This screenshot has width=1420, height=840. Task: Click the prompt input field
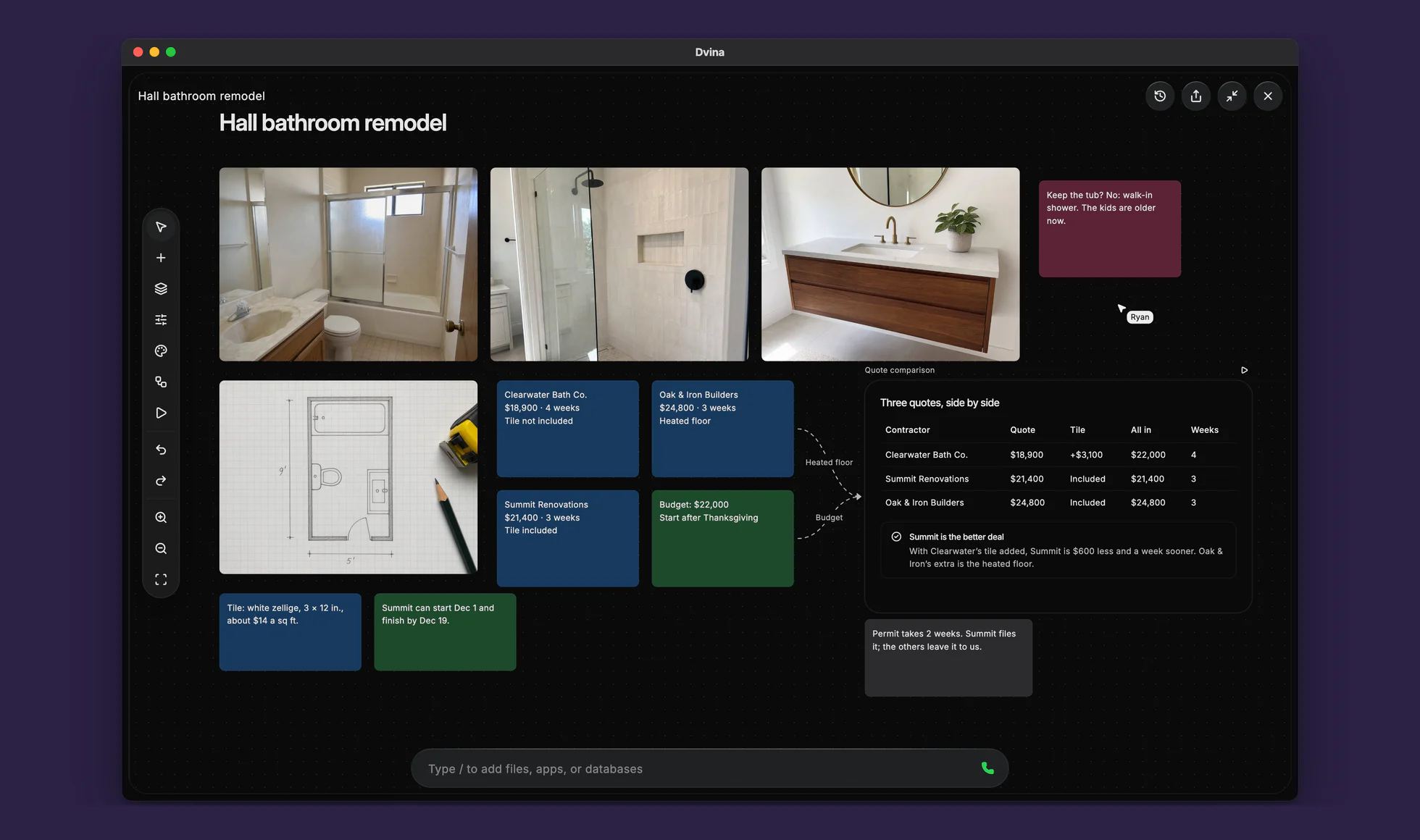click(x=709, y=768)
